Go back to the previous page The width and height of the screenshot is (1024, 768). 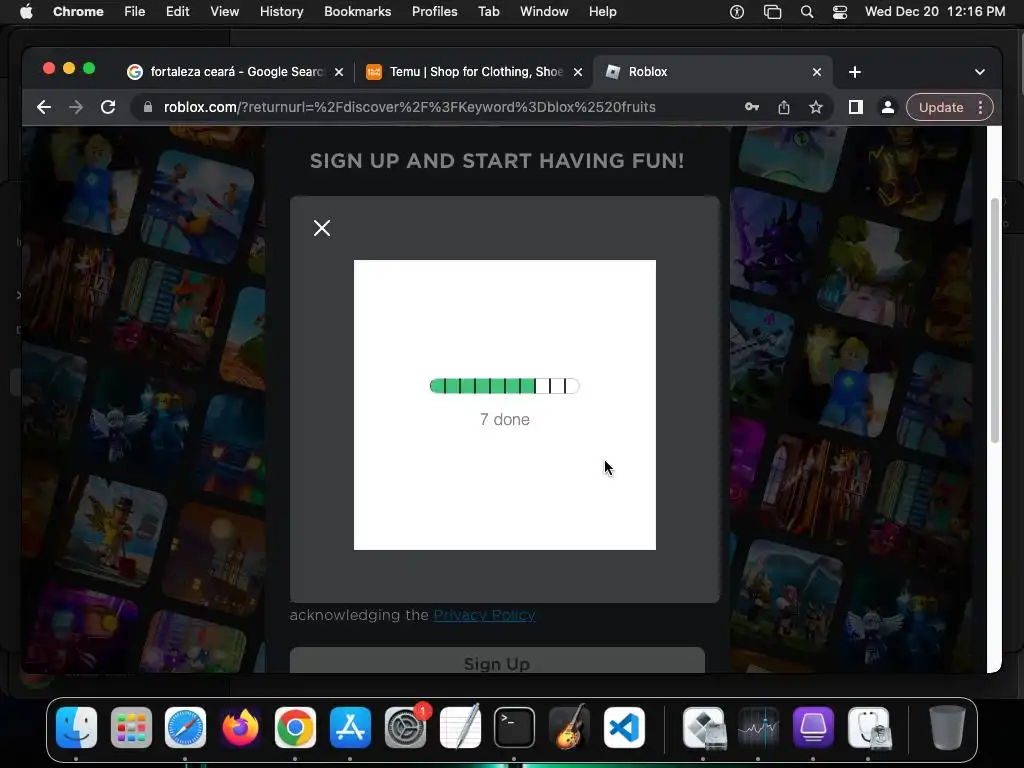44,107
